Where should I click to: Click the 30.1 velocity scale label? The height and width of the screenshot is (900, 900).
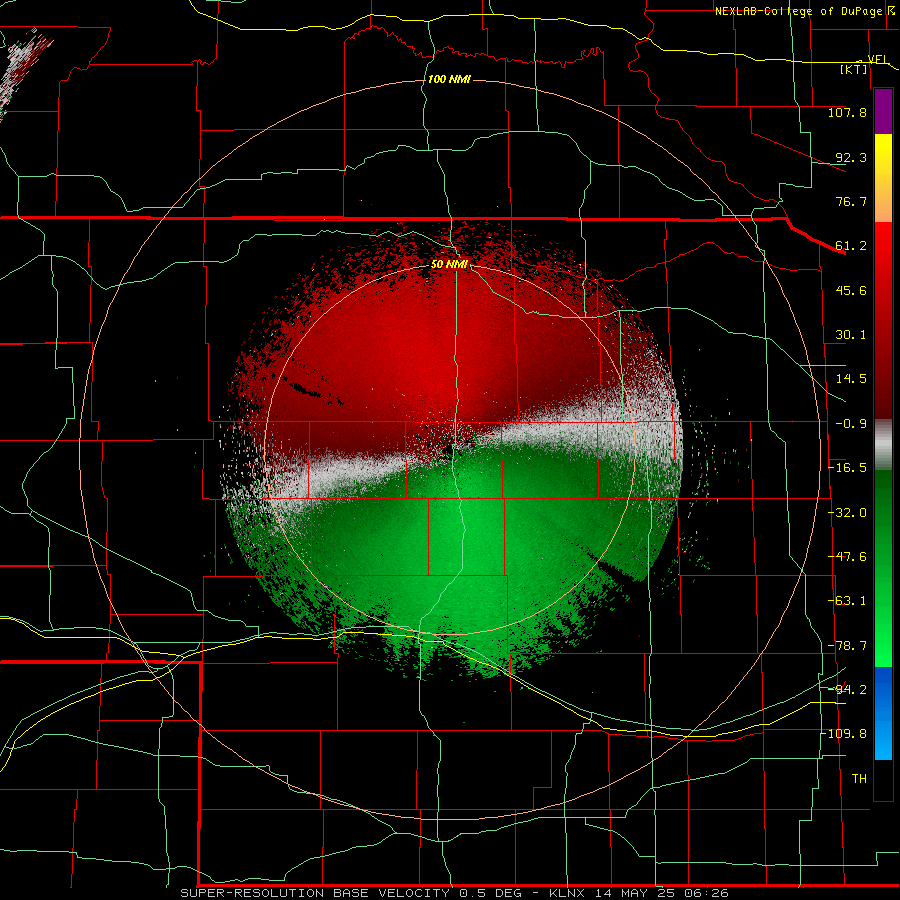click(x=851, y=335)
